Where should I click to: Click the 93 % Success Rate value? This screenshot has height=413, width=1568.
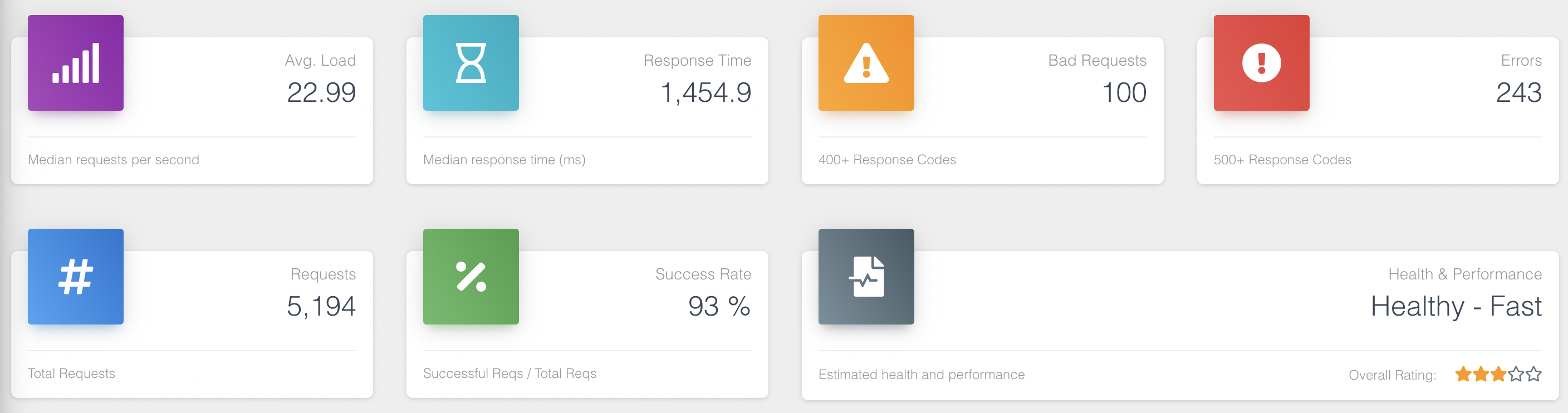coord(719,306)
